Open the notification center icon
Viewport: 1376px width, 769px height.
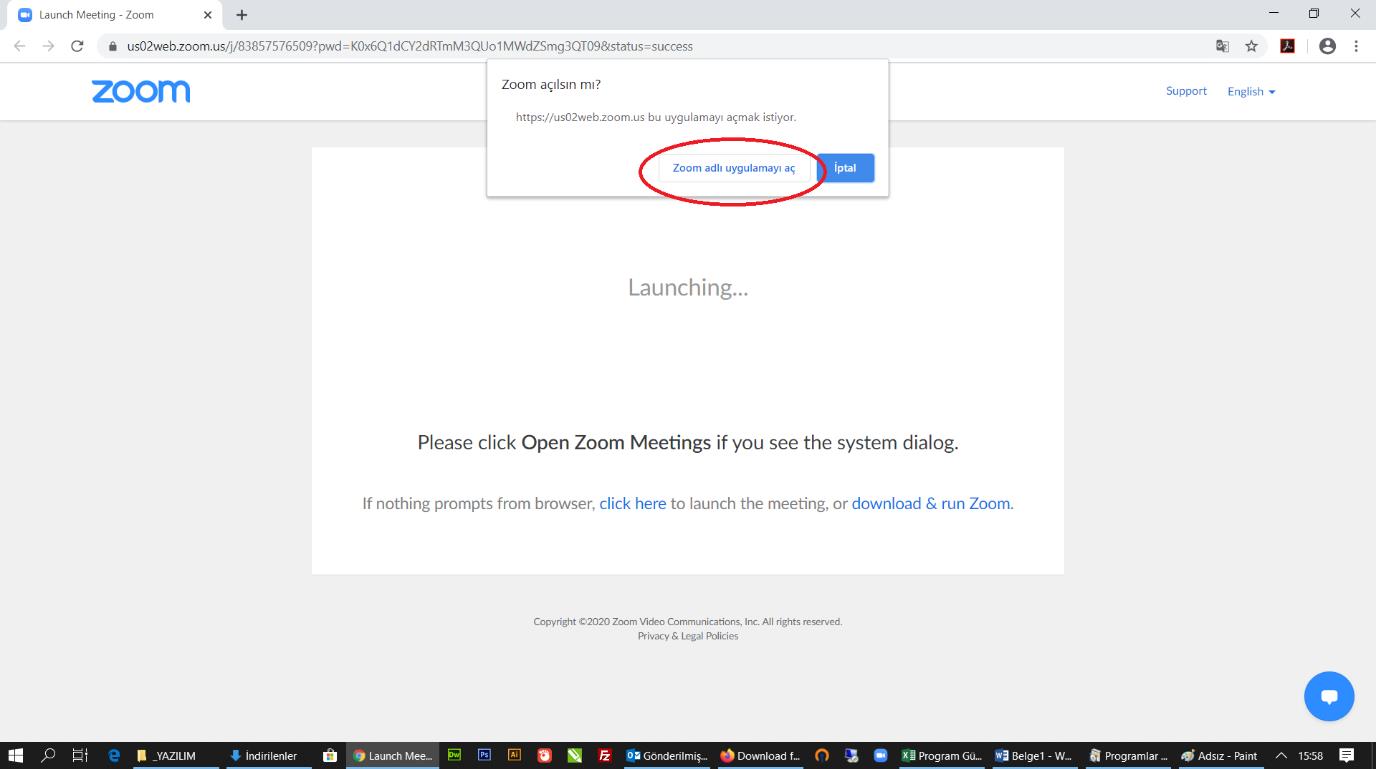[1346, 756]
